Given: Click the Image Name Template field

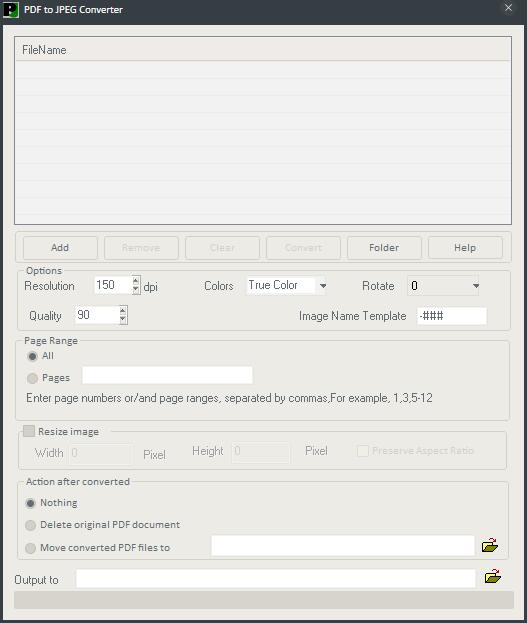Looking at the screenshot, I should pyautogui.click(x=452, y=316).
